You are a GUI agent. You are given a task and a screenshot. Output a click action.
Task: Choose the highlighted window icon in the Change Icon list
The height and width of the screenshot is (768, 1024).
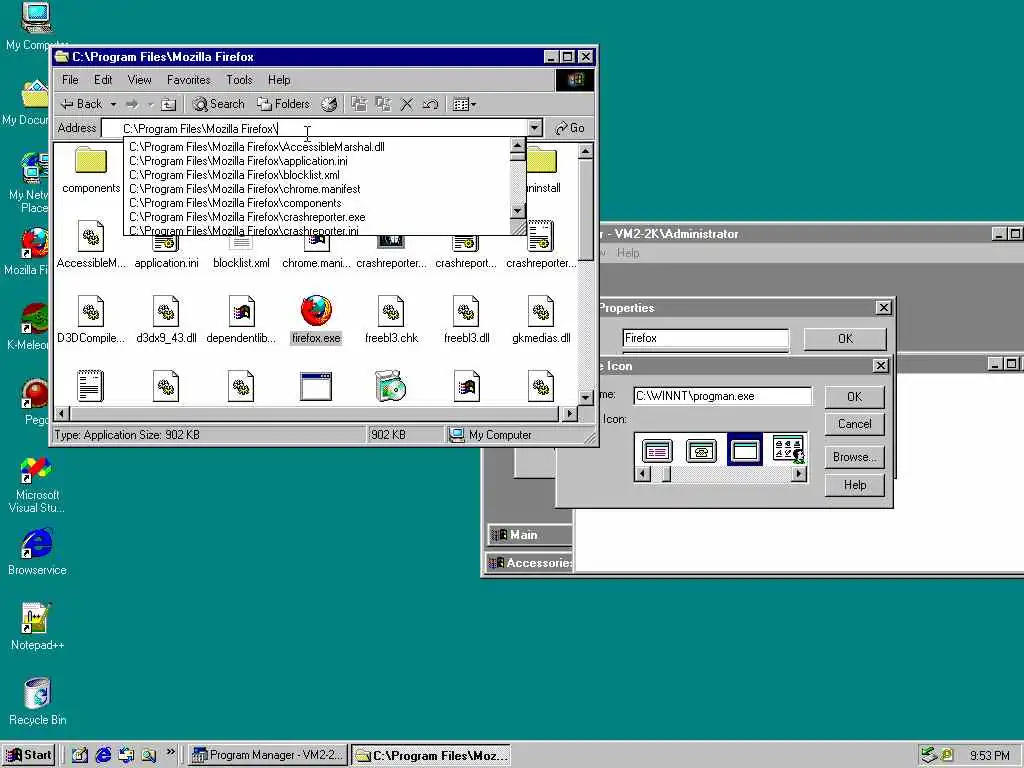744,450
